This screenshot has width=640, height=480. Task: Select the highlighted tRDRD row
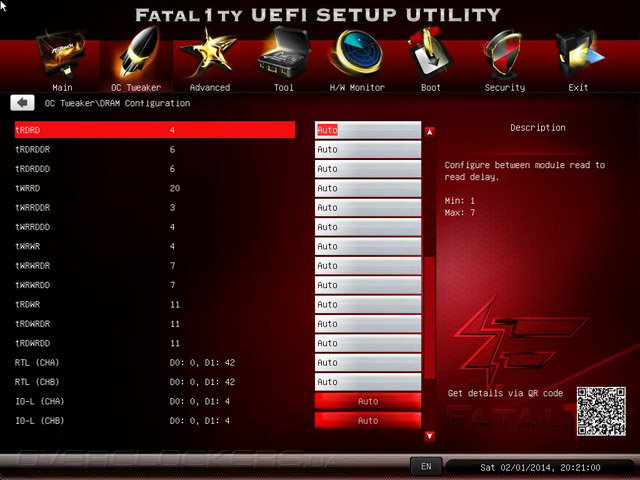[x=155, y=130]
